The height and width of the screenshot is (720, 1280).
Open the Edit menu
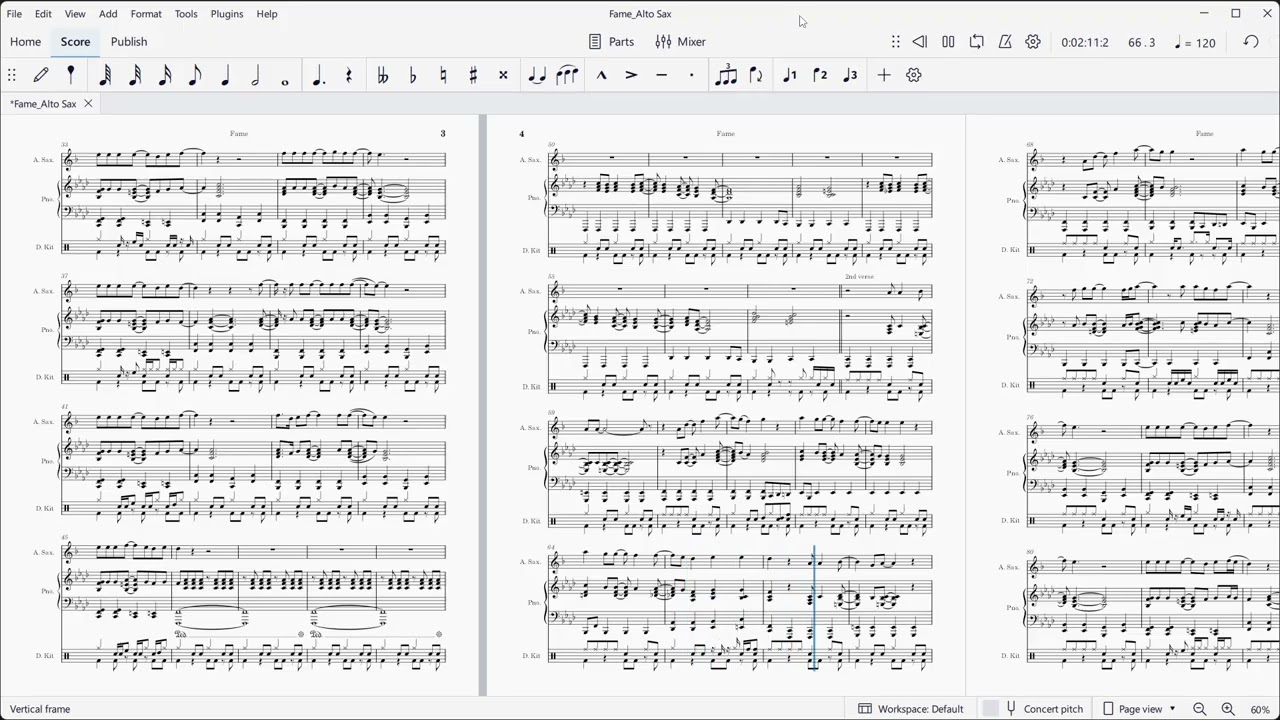(x=43, y=14)
